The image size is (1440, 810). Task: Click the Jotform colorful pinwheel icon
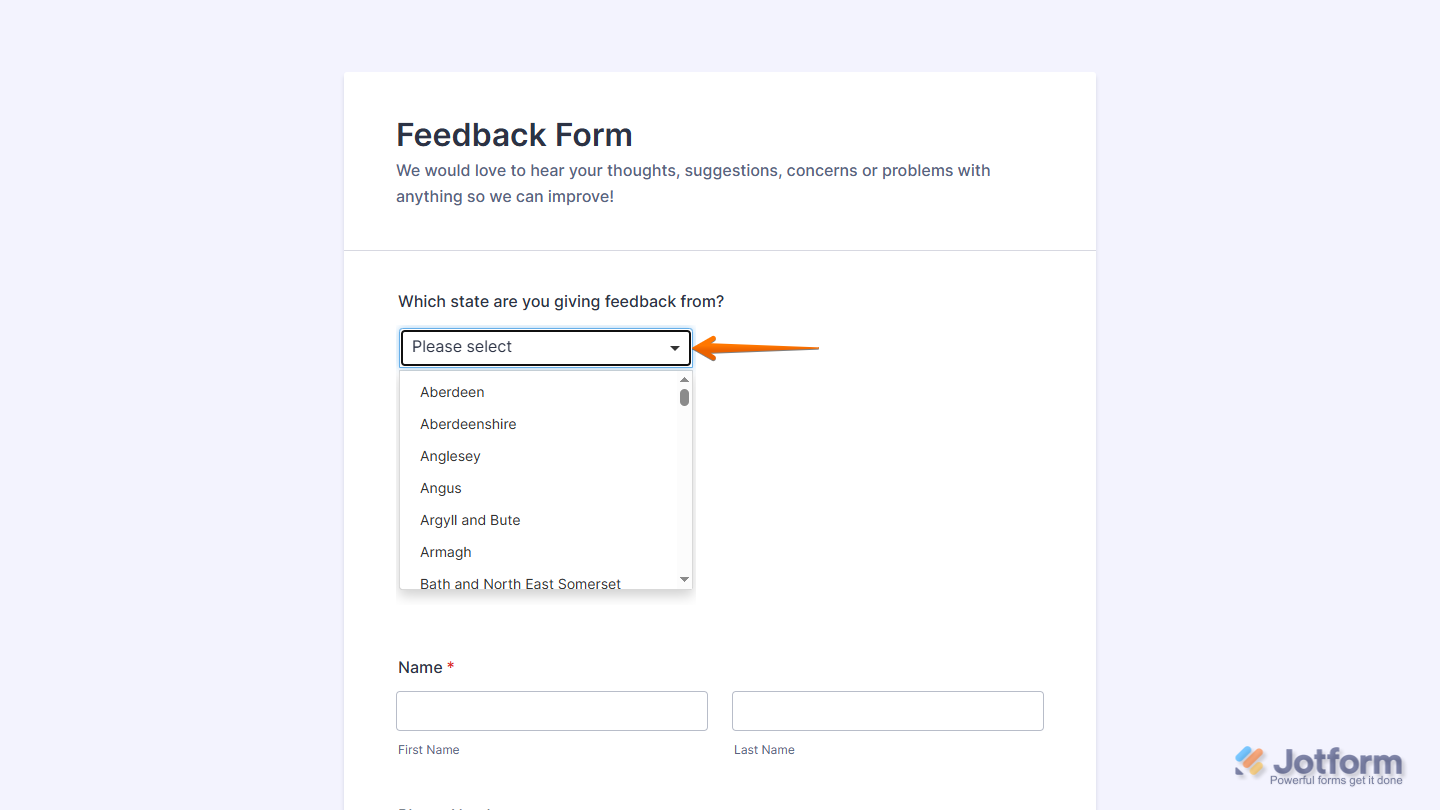click(1248, 761)
